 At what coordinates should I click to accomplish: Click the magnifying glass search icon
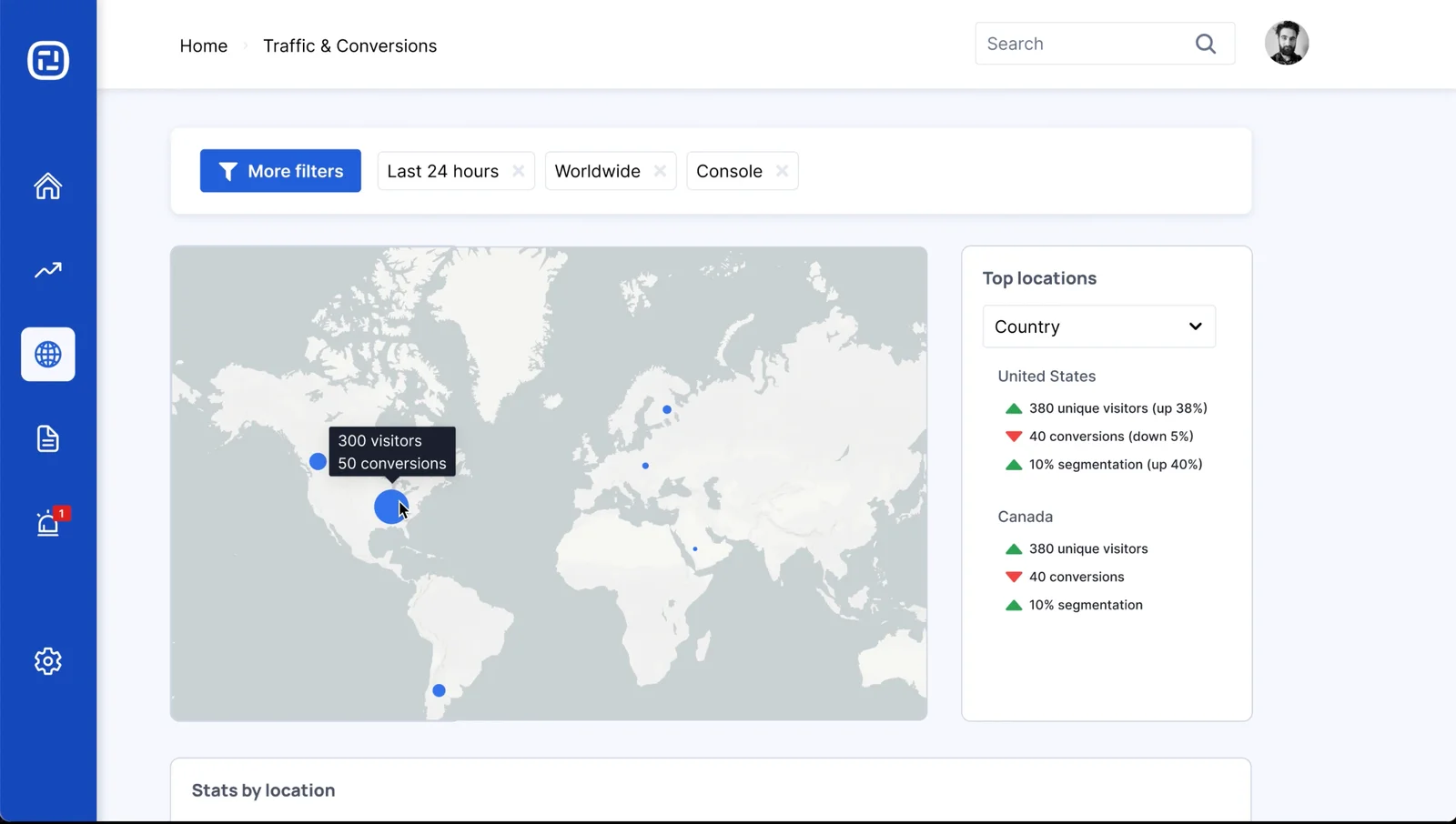[x=1206, y=43]
